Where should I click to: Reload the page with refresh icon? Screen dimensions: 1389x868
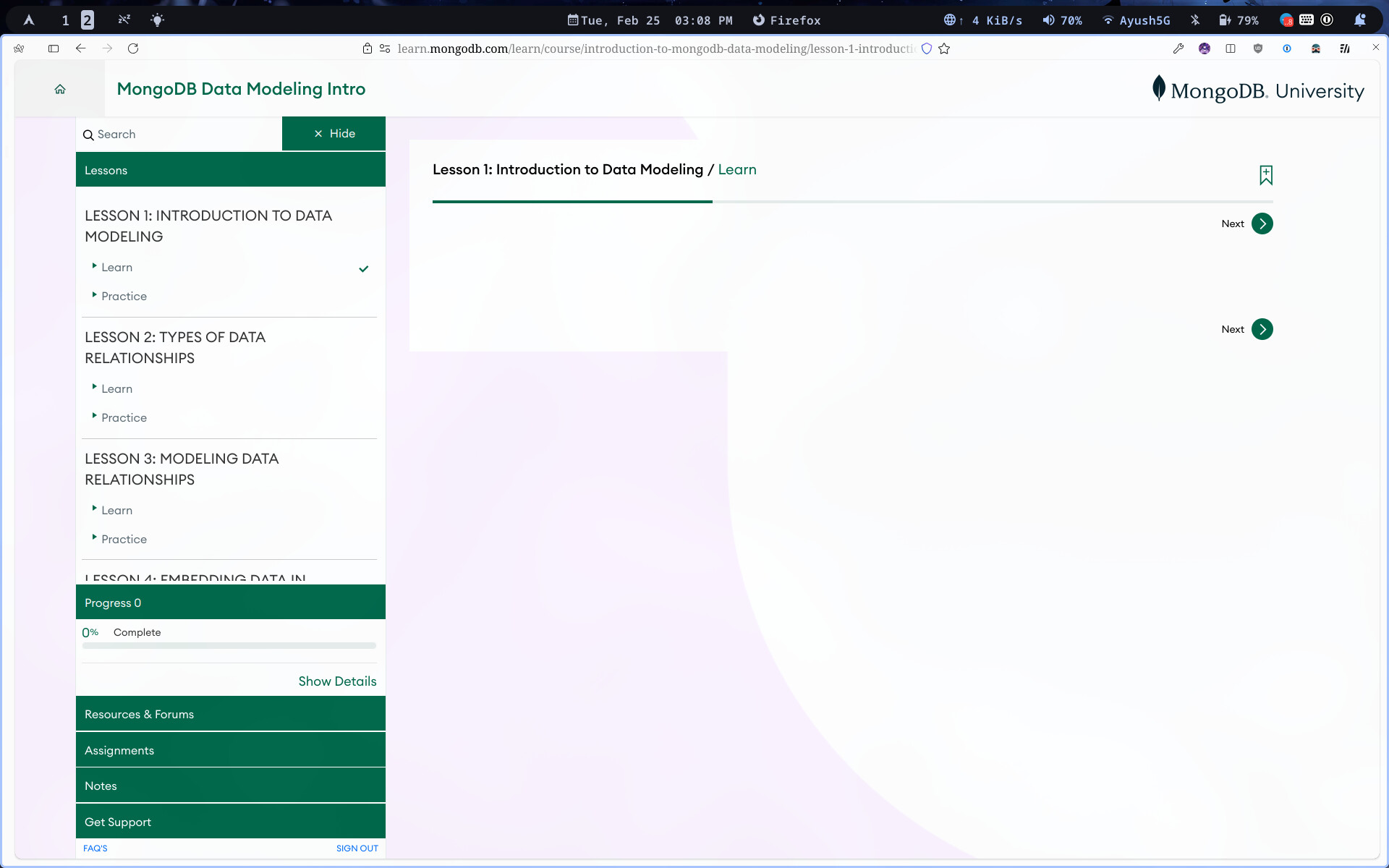pos(133,48)
